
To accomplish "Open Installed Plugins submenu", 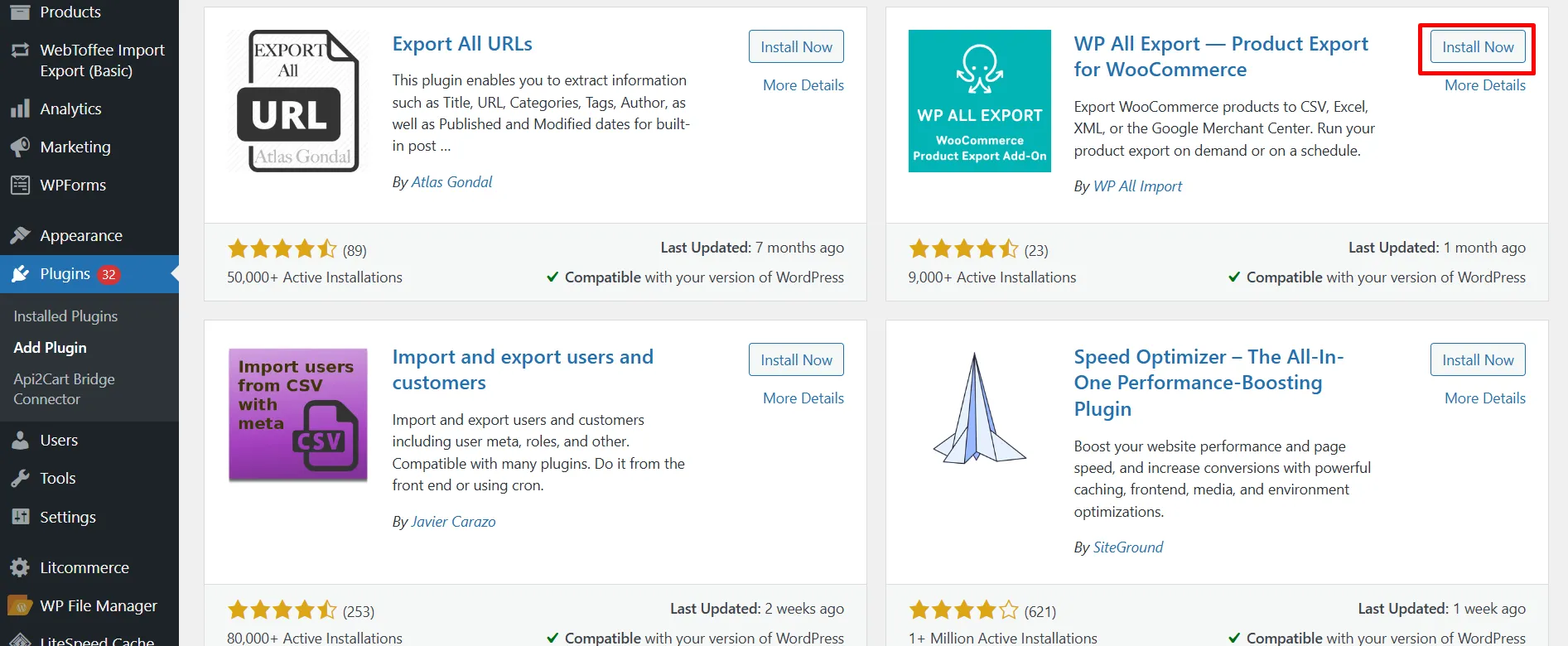I will (65, 316).
